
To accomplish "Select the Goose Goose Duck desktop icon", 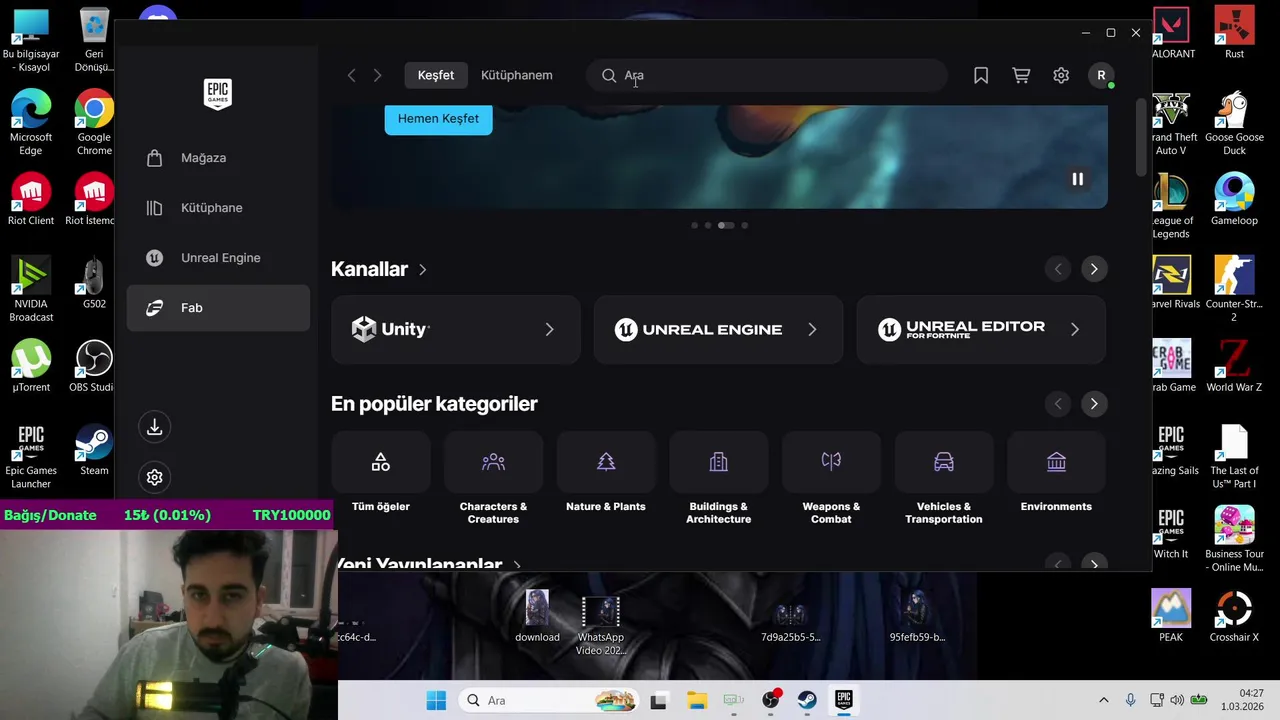I will [x=1234, y=124].
